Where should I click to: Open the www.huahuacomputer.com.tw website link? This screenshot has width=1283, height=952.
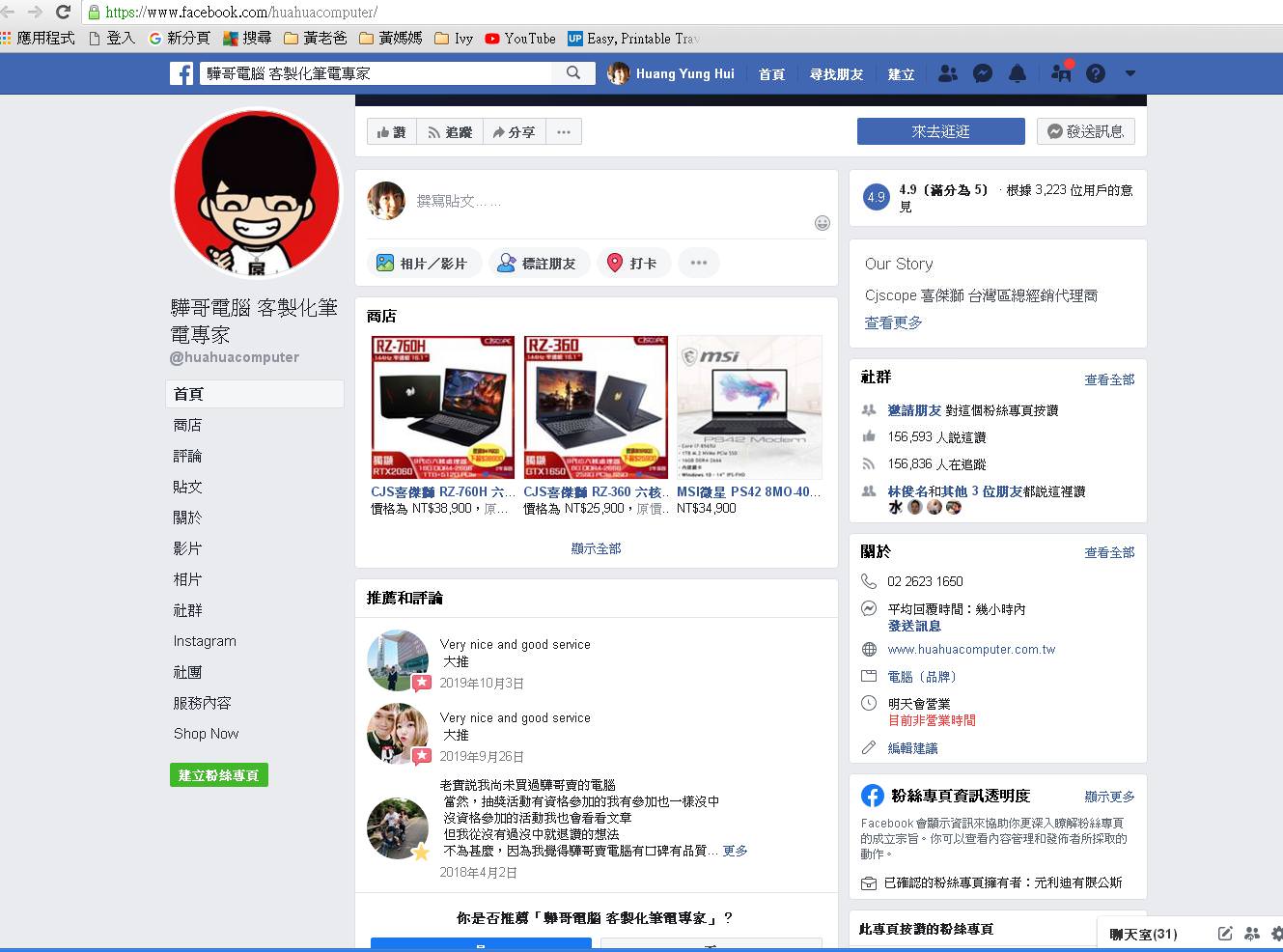coord(971,650)
